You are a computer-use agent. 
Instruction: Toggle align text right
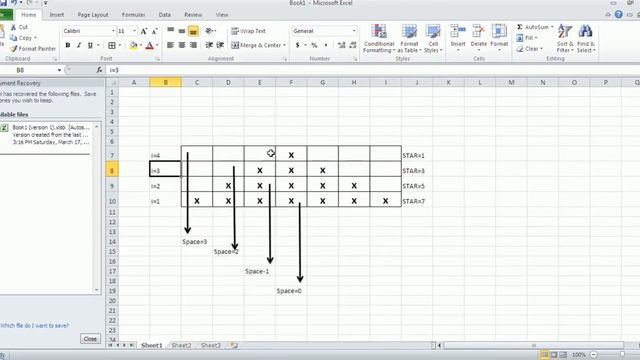click(193, 45)
